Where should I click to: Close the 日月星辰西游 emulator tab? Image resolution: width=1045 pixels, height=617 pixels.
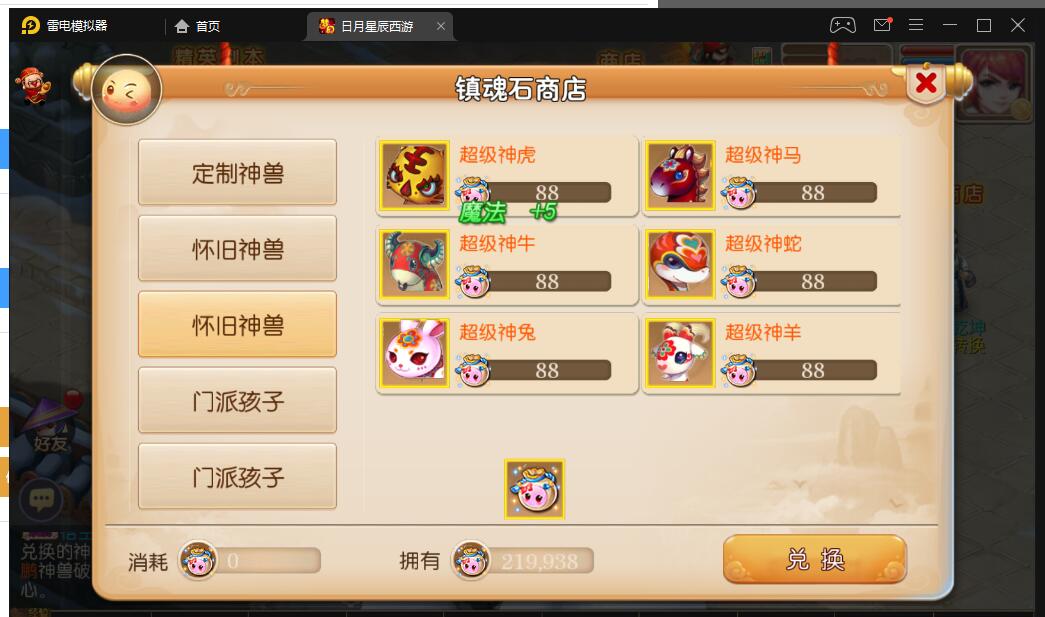[441, 26]
